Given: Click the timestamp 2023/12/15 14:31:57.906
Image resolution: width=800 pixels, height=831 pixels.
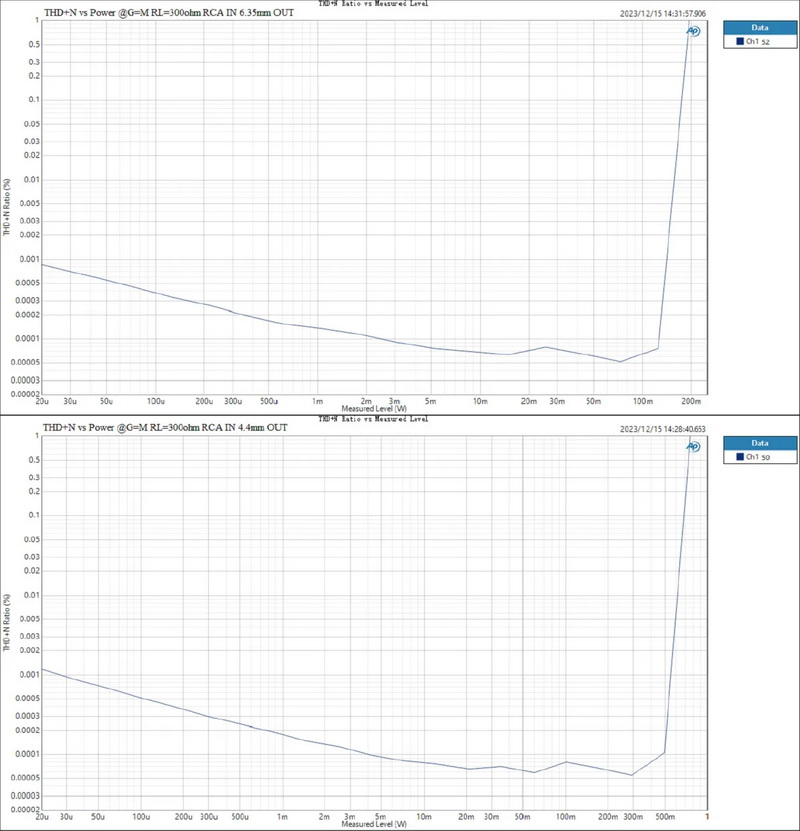Looking at the screenshot, I should click(x=663, y=14).
